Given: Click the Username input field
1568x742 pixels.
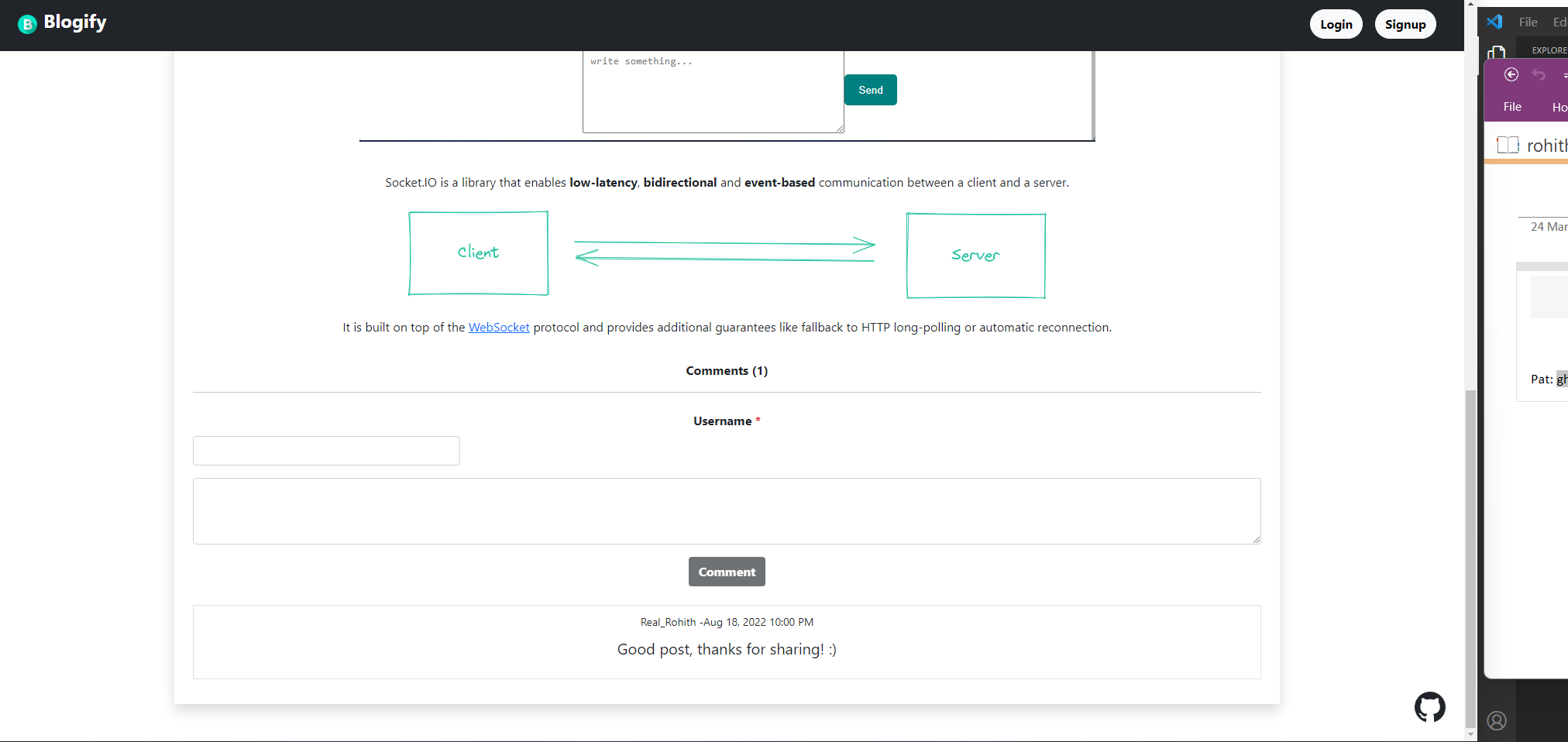Looking at the screenshot, I should 325,450.
